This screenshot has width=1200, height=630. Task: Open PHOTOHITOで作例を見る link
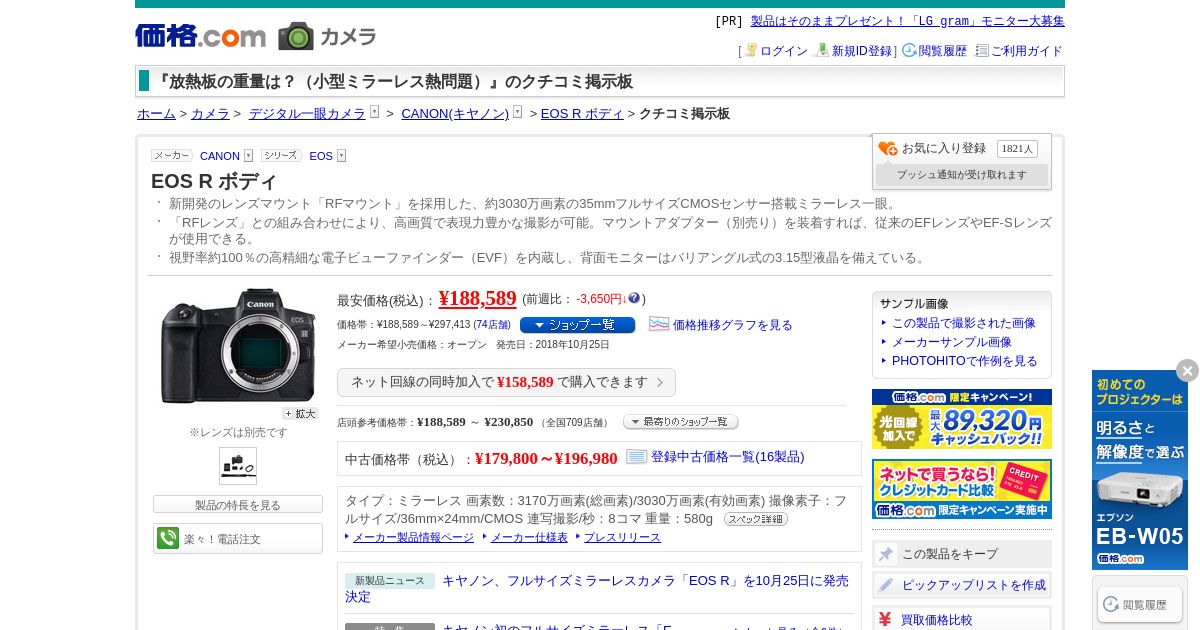tap(965, 361)
